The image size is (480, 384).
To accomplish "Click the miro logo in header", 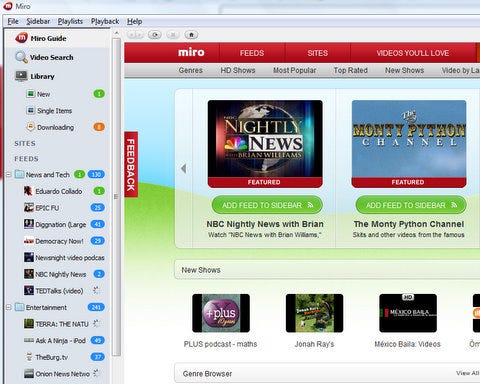I will (x=191, y=52).
